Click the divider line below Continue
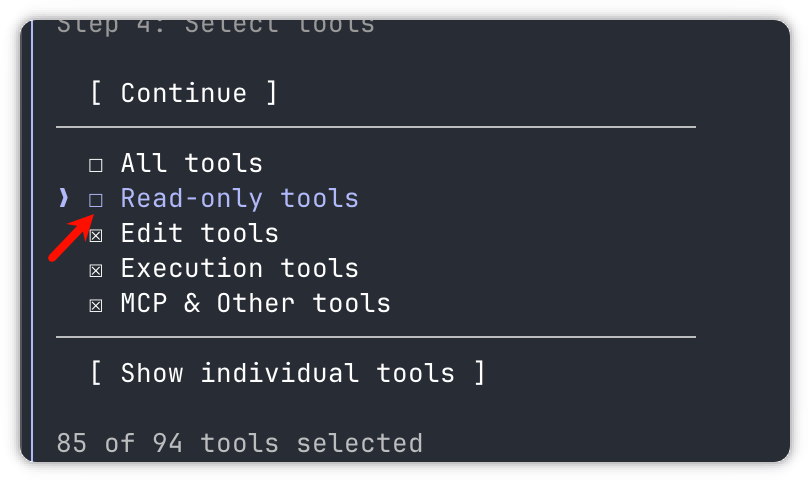 376,127
